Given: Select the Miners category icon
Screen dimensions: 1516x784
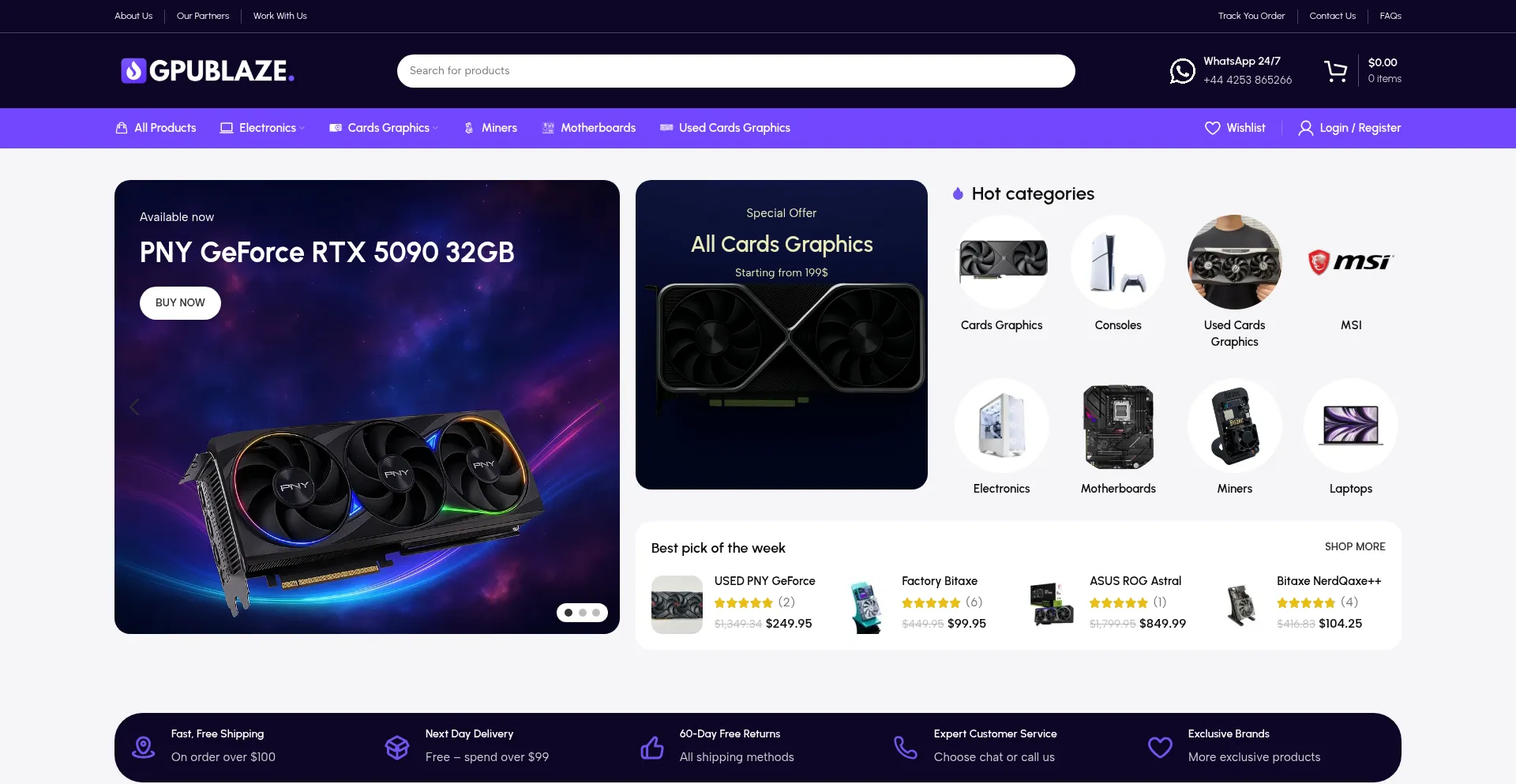Looking at the screenshot, I should [1235, 426].
